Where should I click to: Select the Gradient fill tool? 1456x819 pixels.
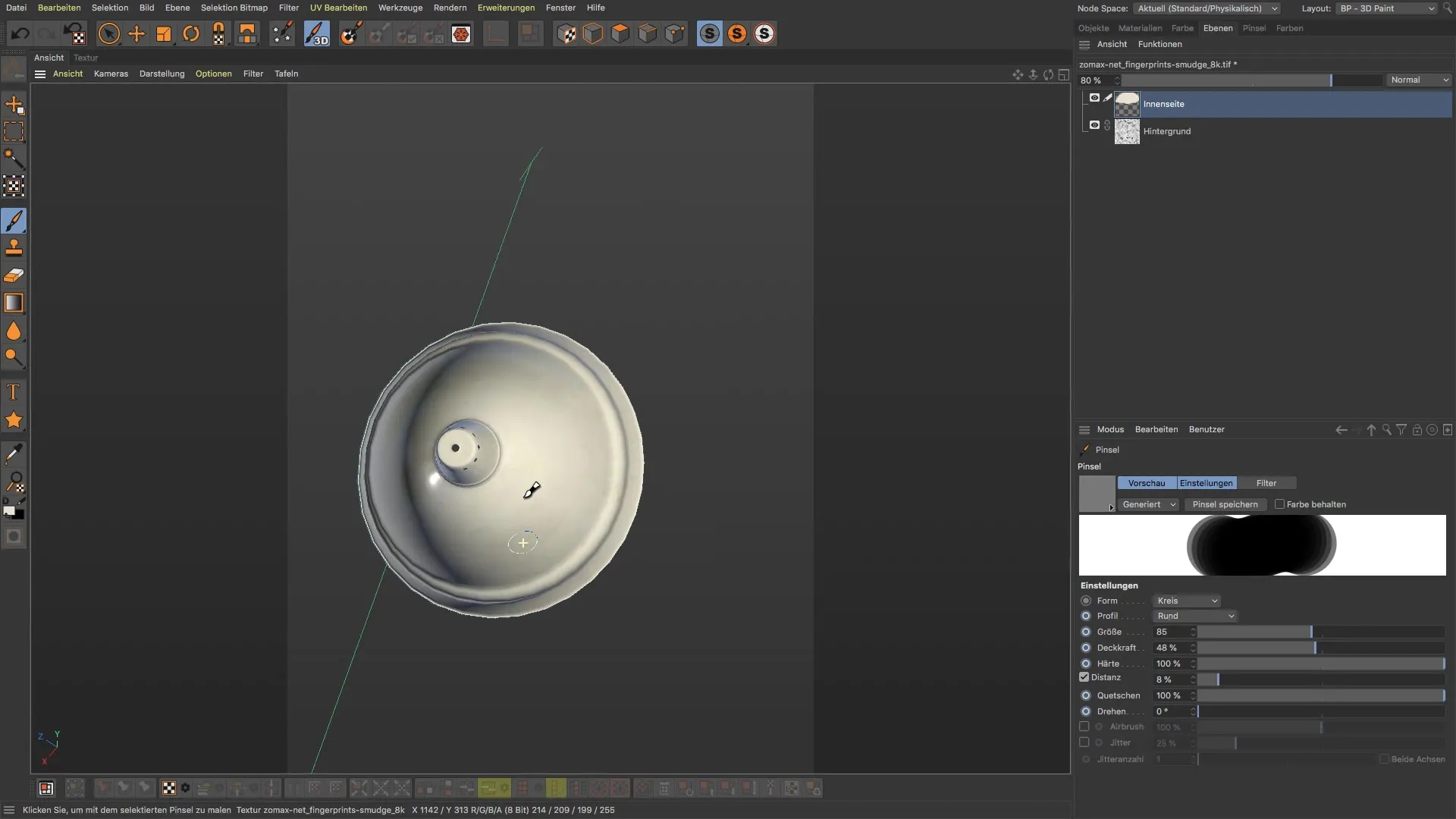click(14, 303)
